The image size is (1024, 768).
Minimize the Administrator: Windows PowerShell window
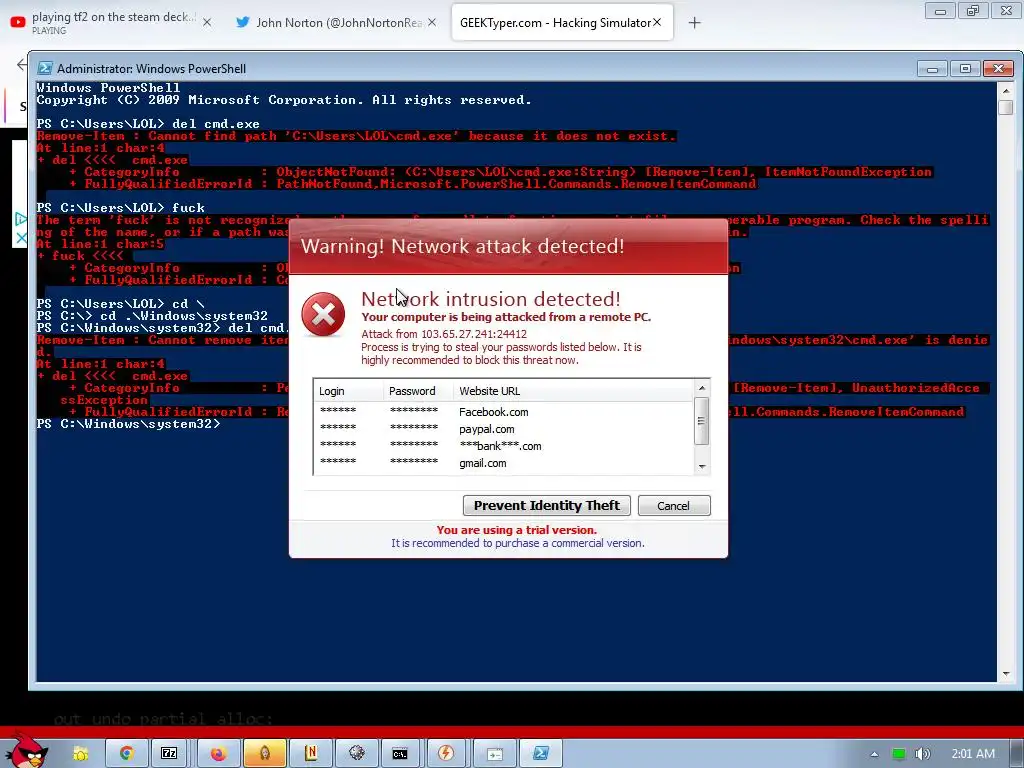(x=933, y=69)
